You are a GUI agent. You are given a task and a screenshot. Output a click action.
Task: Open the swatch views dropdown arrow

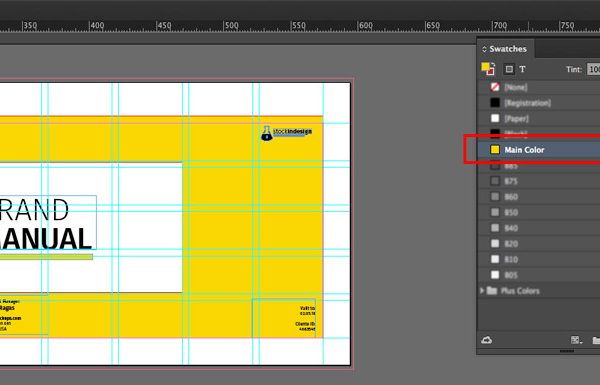pyautogui.click(x=581, y=342)
